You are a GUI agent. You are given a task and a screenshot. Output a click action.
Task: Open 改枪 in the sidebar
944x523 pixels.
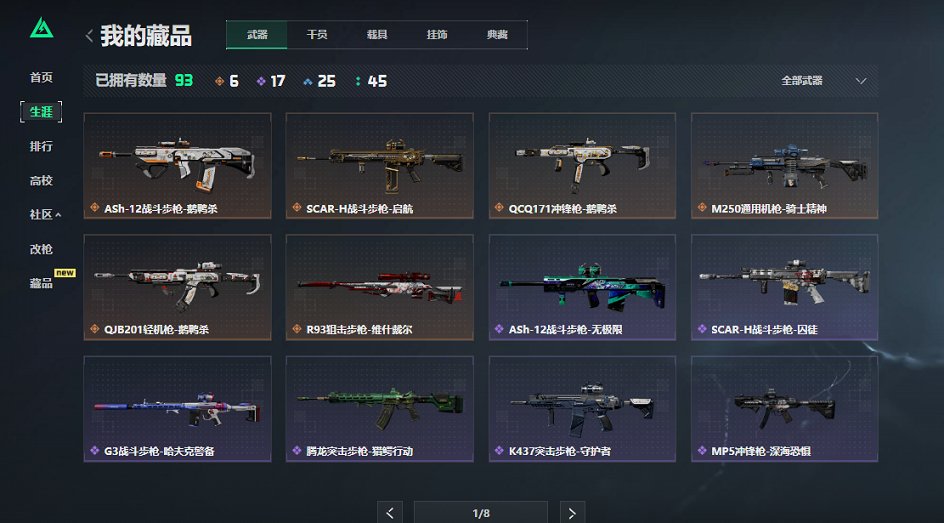click(41, 249)
